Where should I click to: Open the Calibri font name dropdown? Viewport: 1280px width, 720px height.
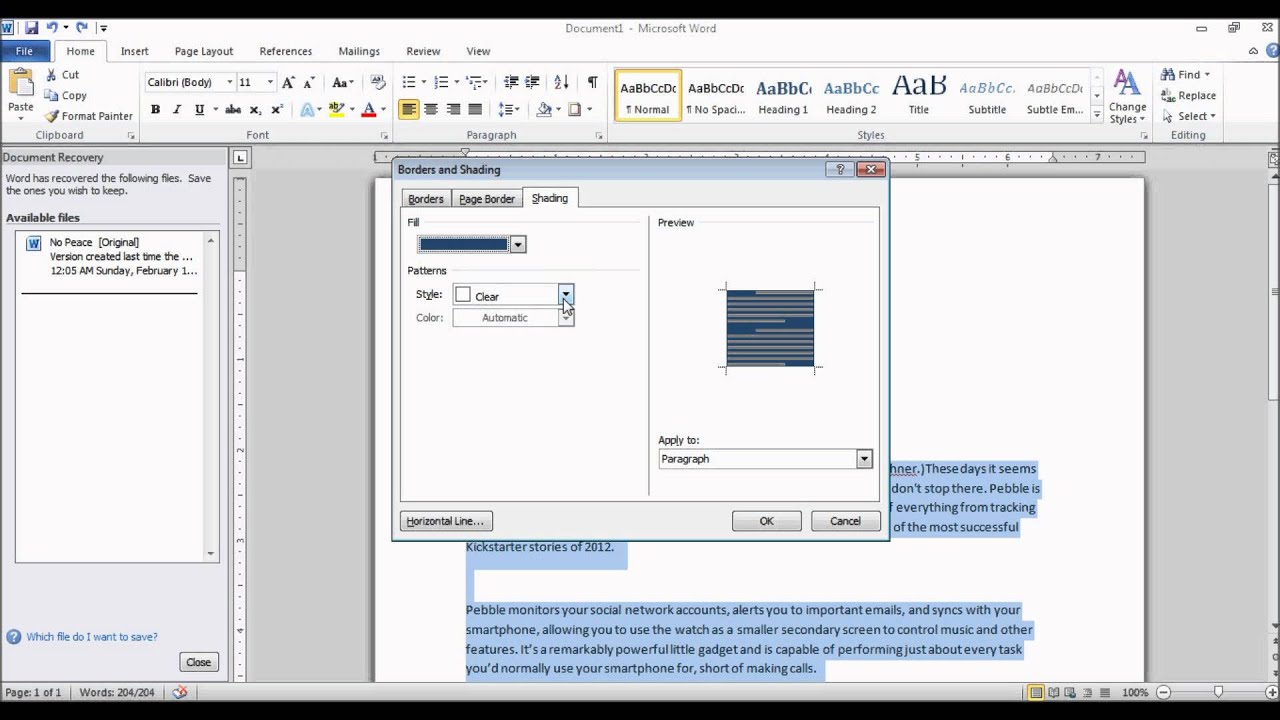point(229,82)
